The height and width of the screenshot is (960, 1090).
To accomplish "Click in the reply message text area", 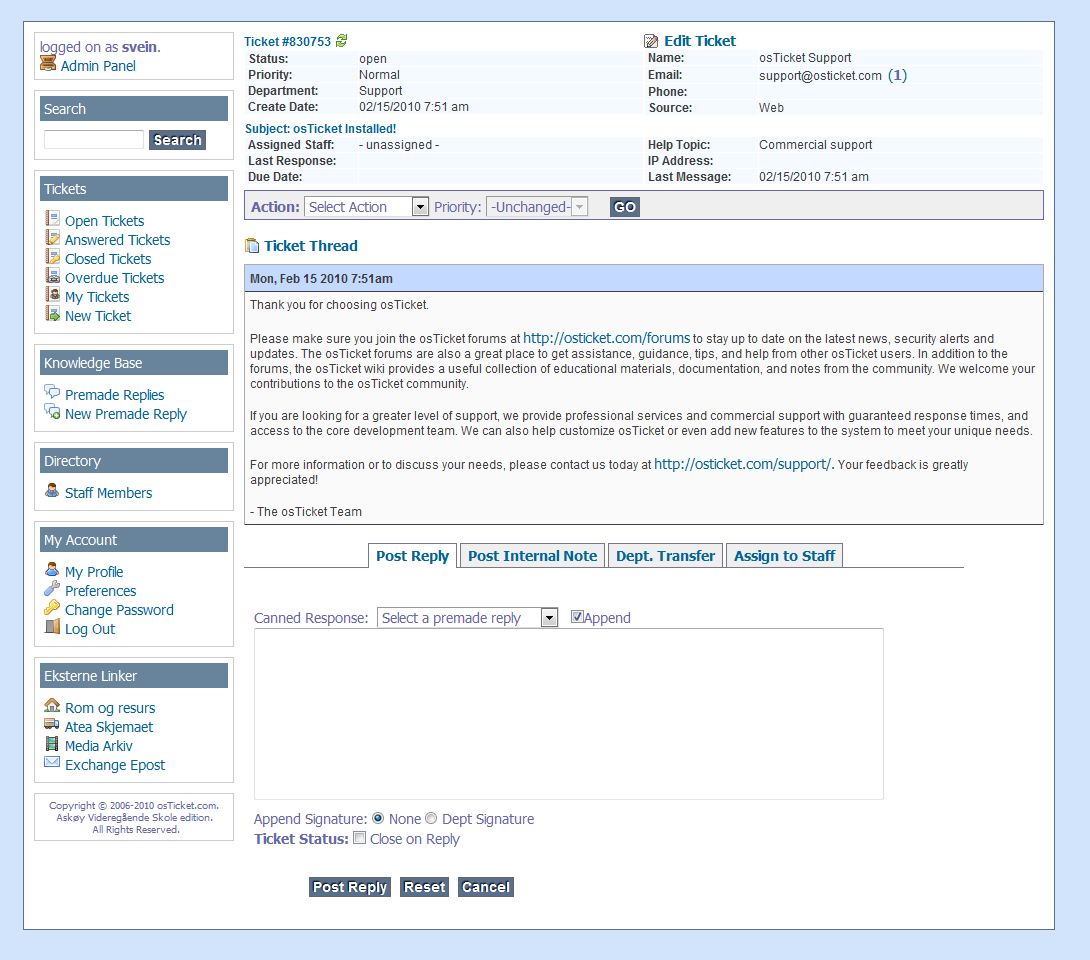I will (569, 714).
